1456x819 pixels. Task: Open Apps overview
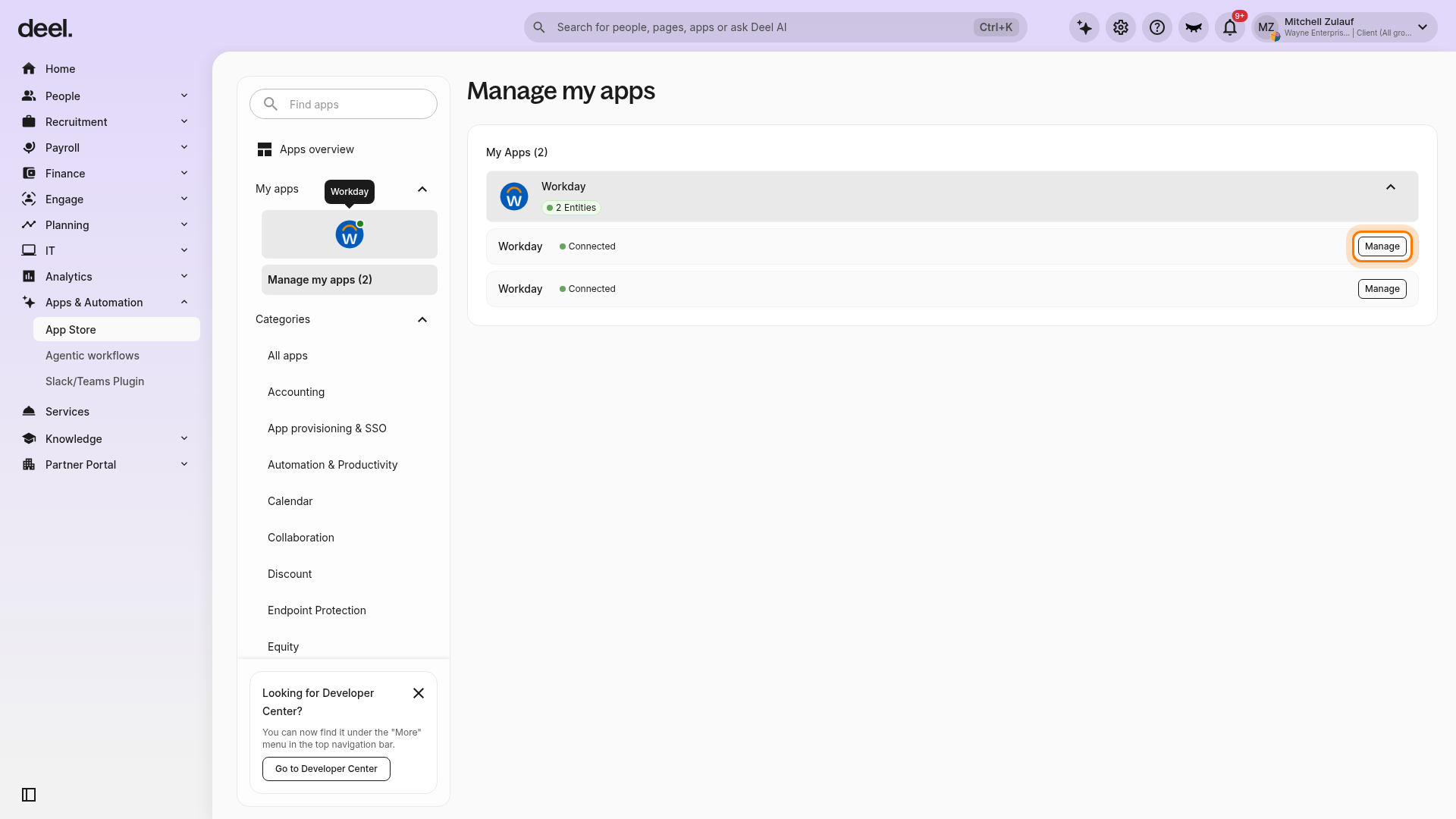click(x=316, y=149)
